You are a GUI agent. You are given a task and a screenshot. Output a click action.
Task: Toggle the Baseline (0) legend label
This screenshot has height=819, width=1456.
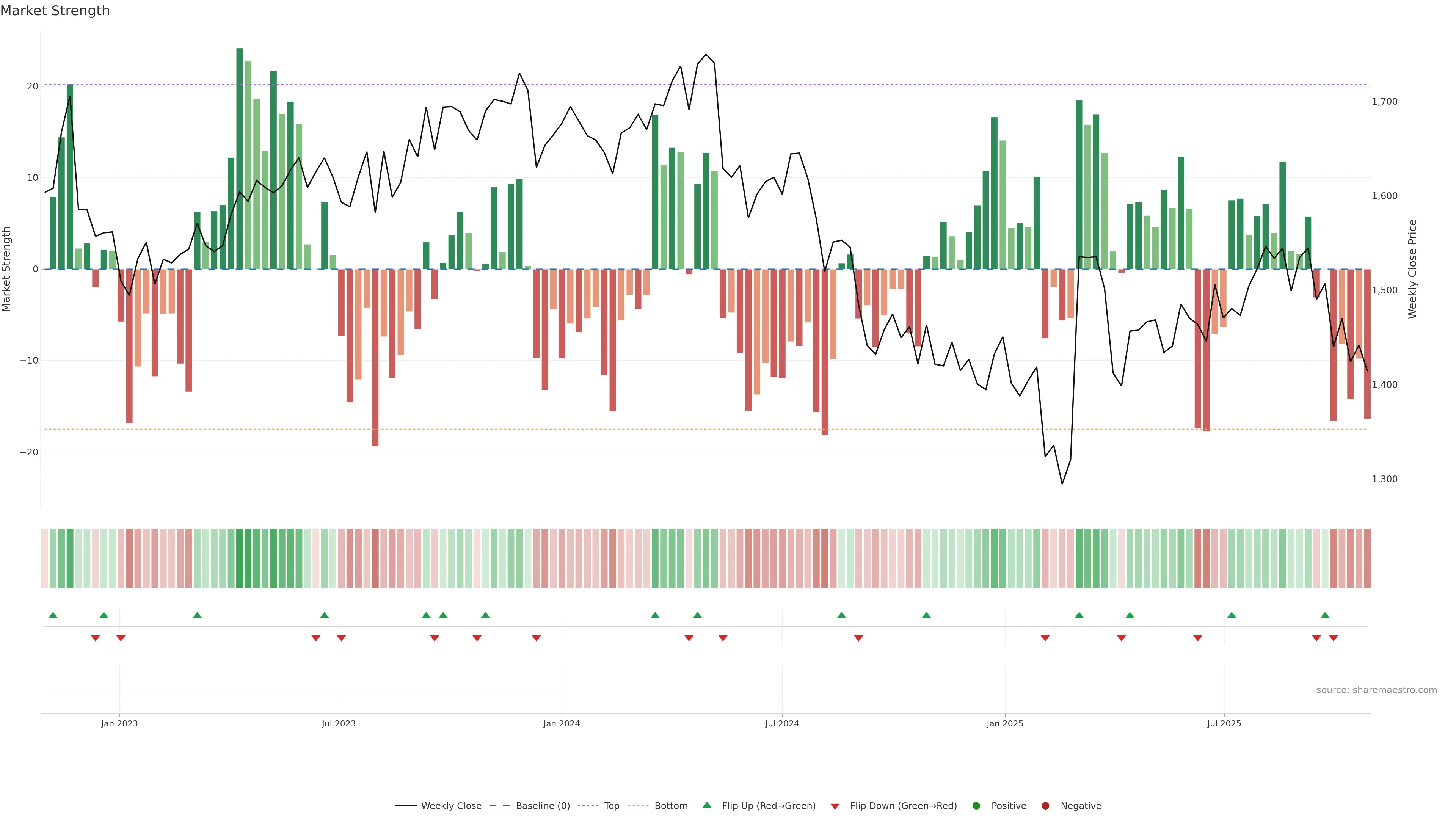(x=543, y=806)
